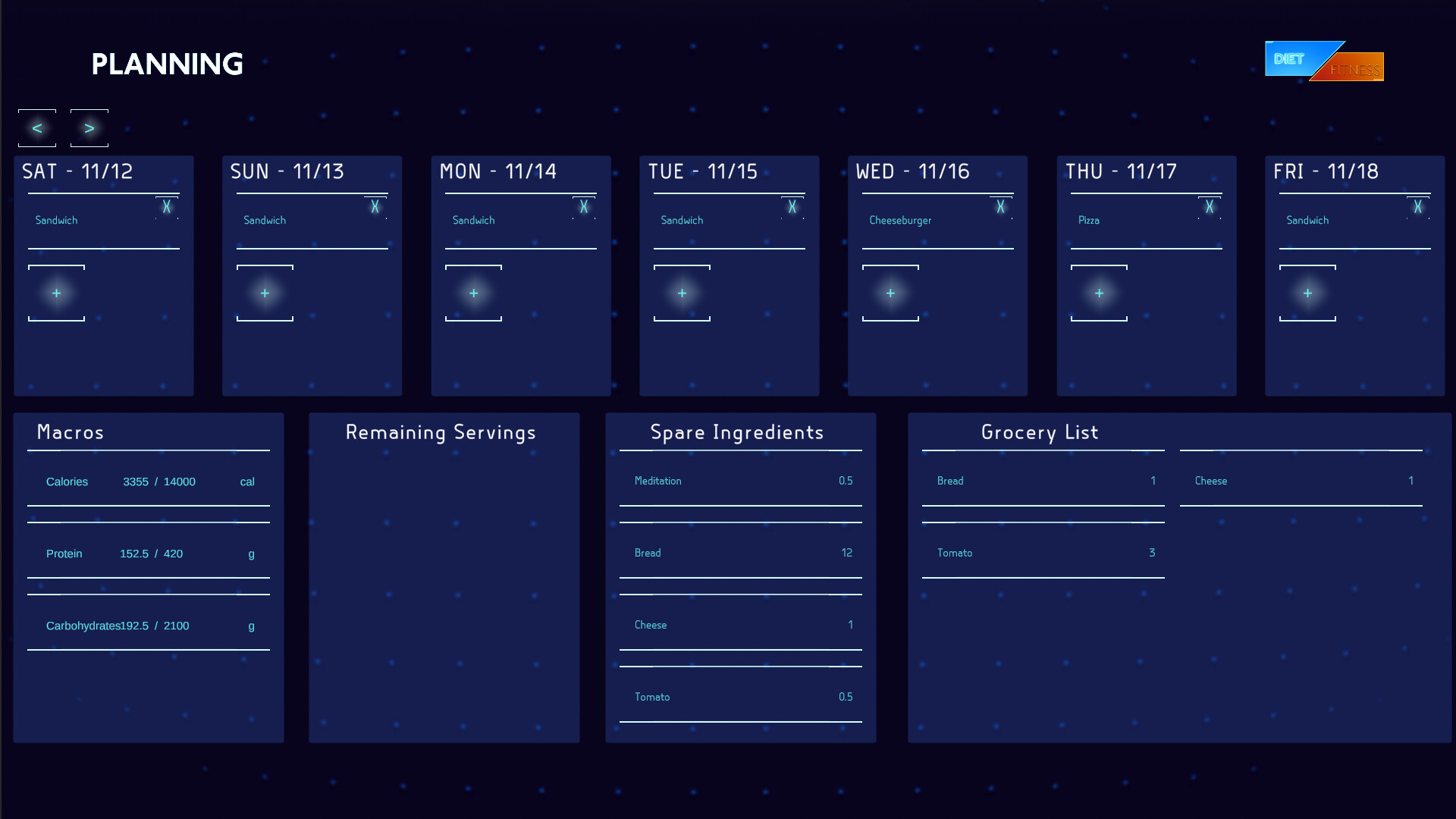Screen dimensions: 1456x819
Task: Click the Calories progress row in Macros
Action: click(148, 482)
